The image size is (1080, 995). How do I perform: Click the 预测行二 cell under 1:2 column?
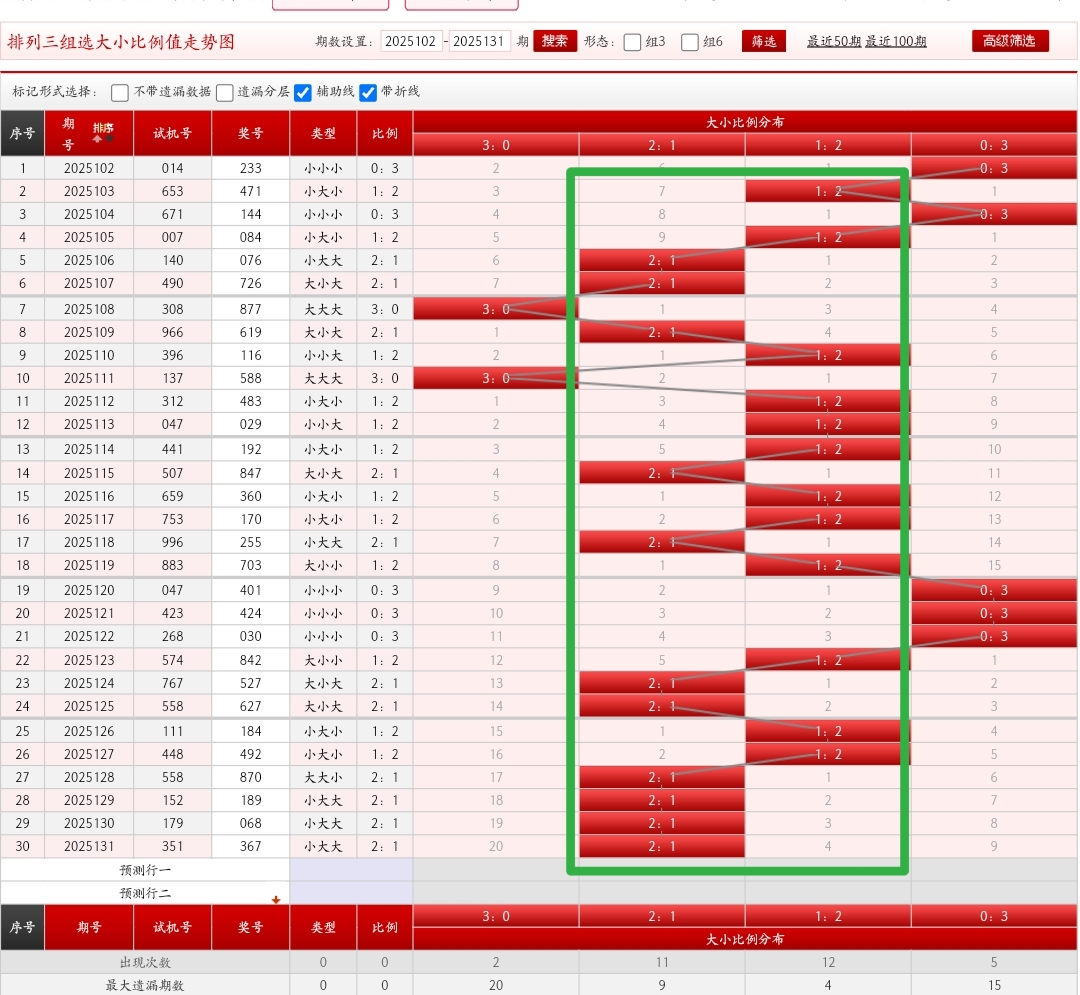tap(827, 892)
